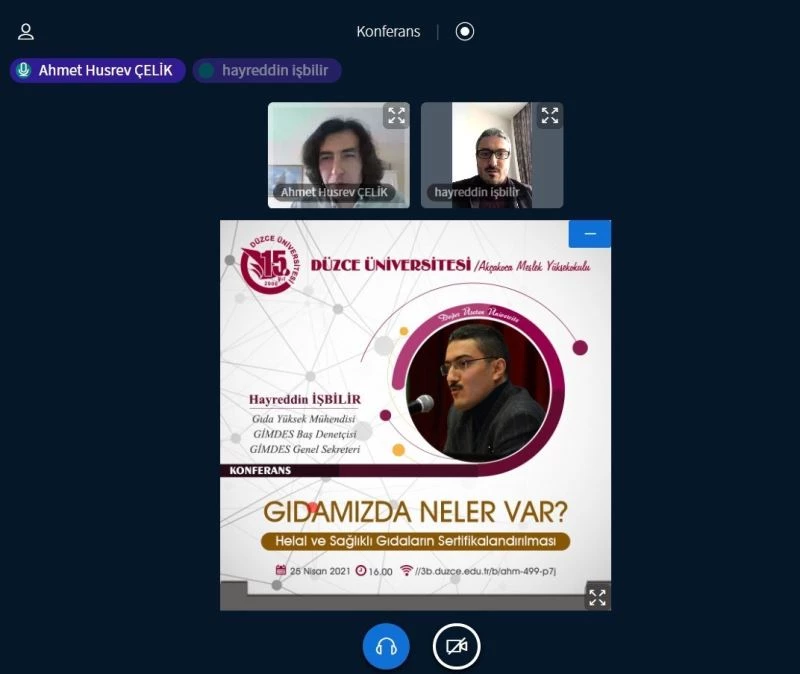This screenshot has width=800, height=674.
Task: Open Ahmet Husrev ÇELİK webcam name dropdown
Action: [334, 192]
